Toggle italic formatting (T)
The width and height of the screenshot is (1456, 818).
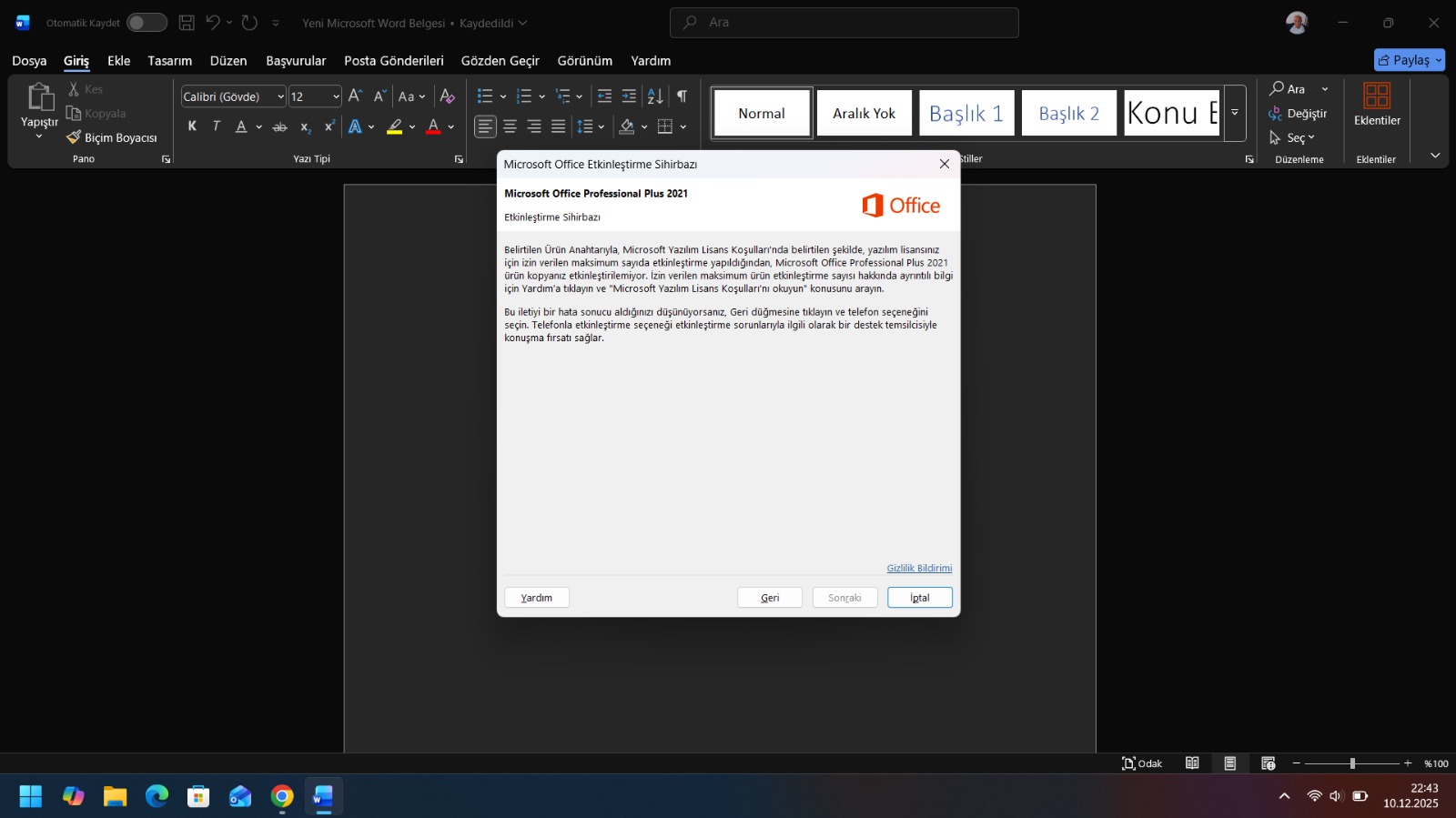click(216, 126)
